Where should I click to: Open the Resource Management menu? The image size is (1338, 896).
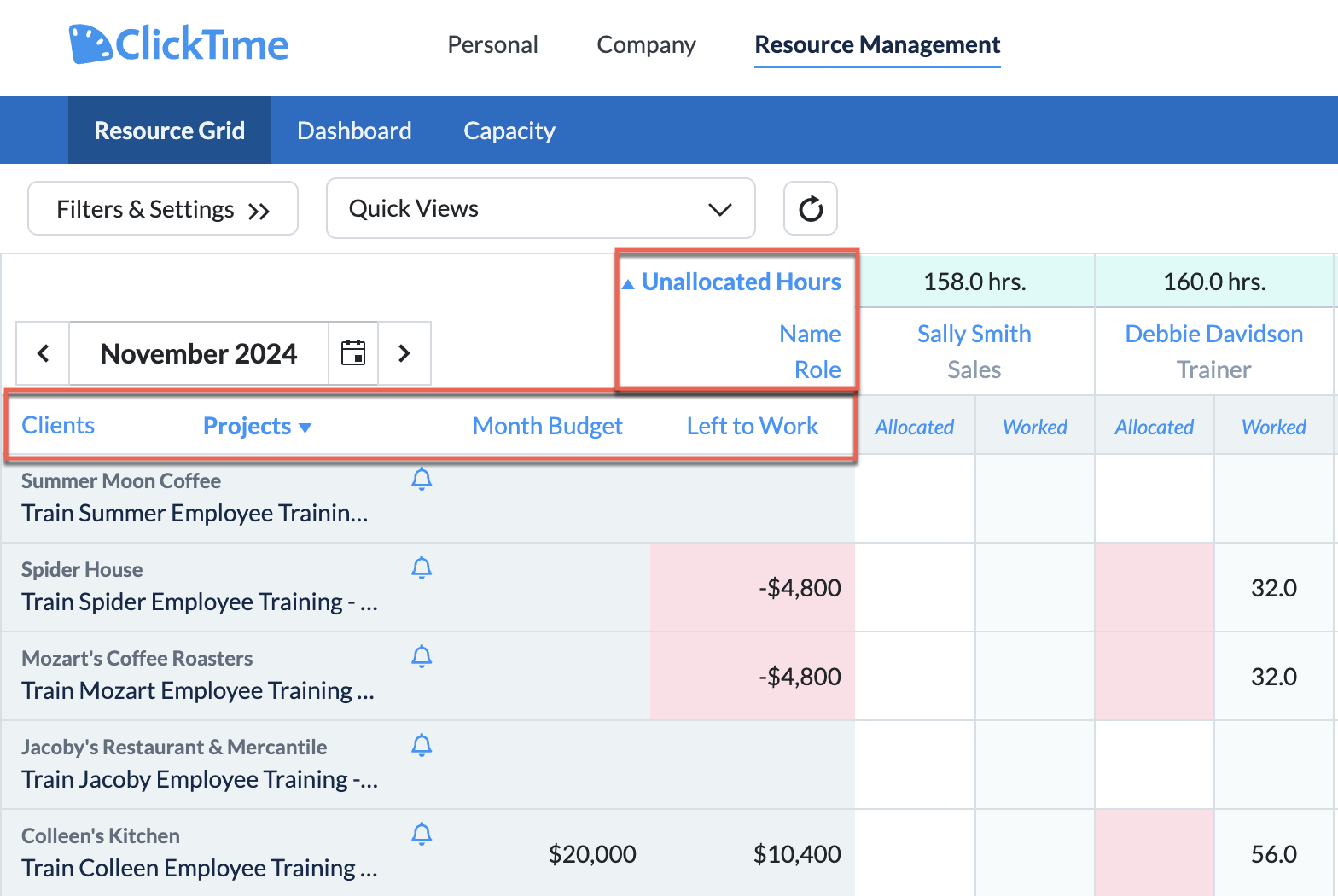[x=877, y=44]
